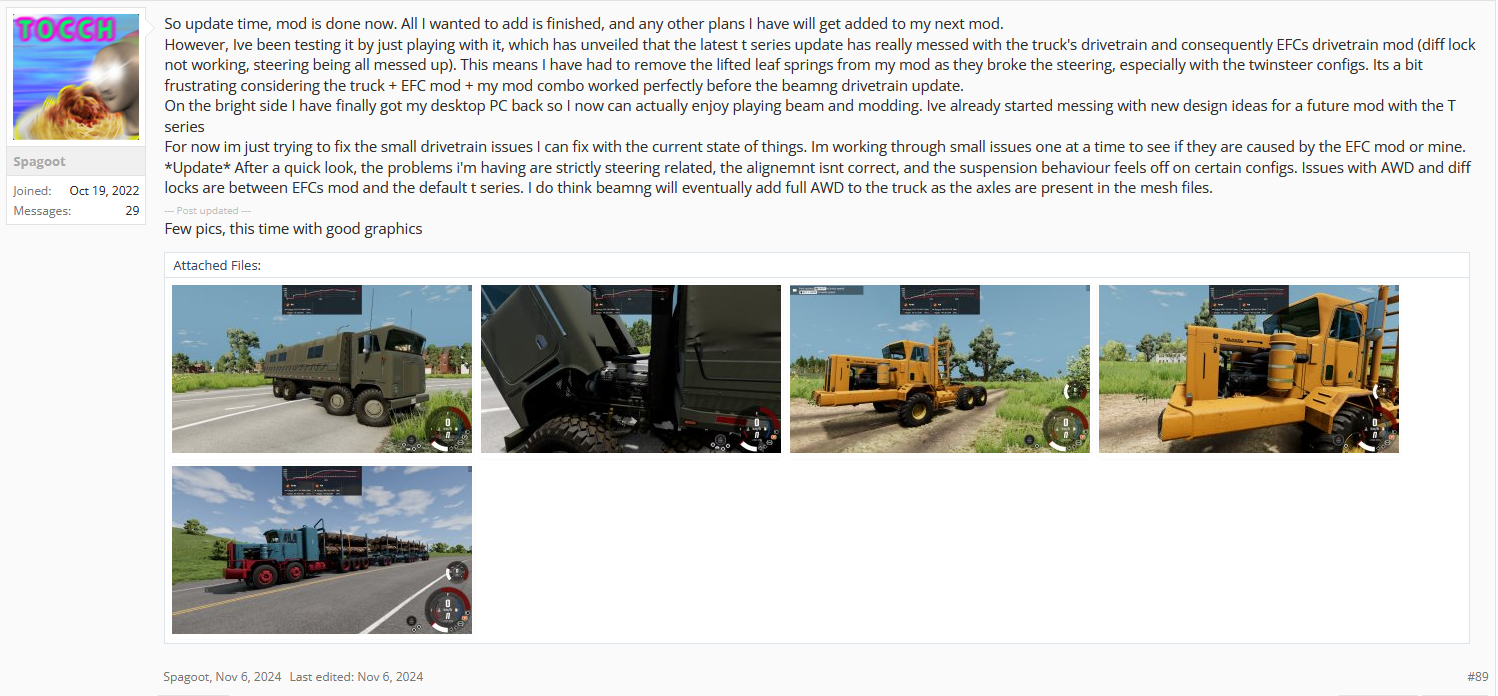
Task: Click the Attached Files header
Action: [217, 265]
